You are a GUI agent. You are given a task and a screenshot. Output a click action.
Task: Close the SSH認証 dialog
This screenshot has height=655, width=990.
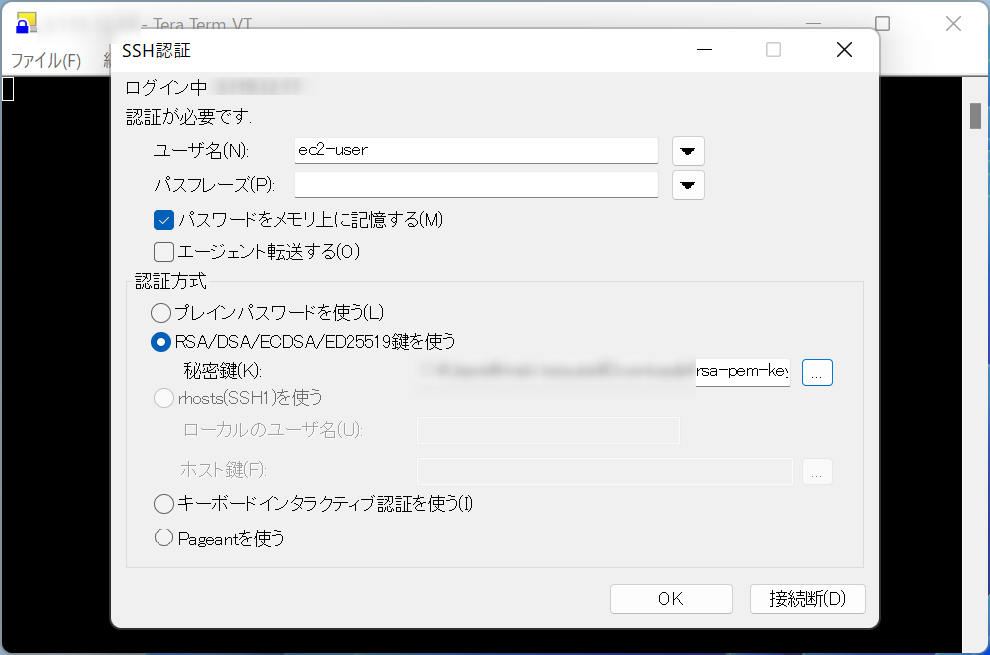[x=844, y=49]
